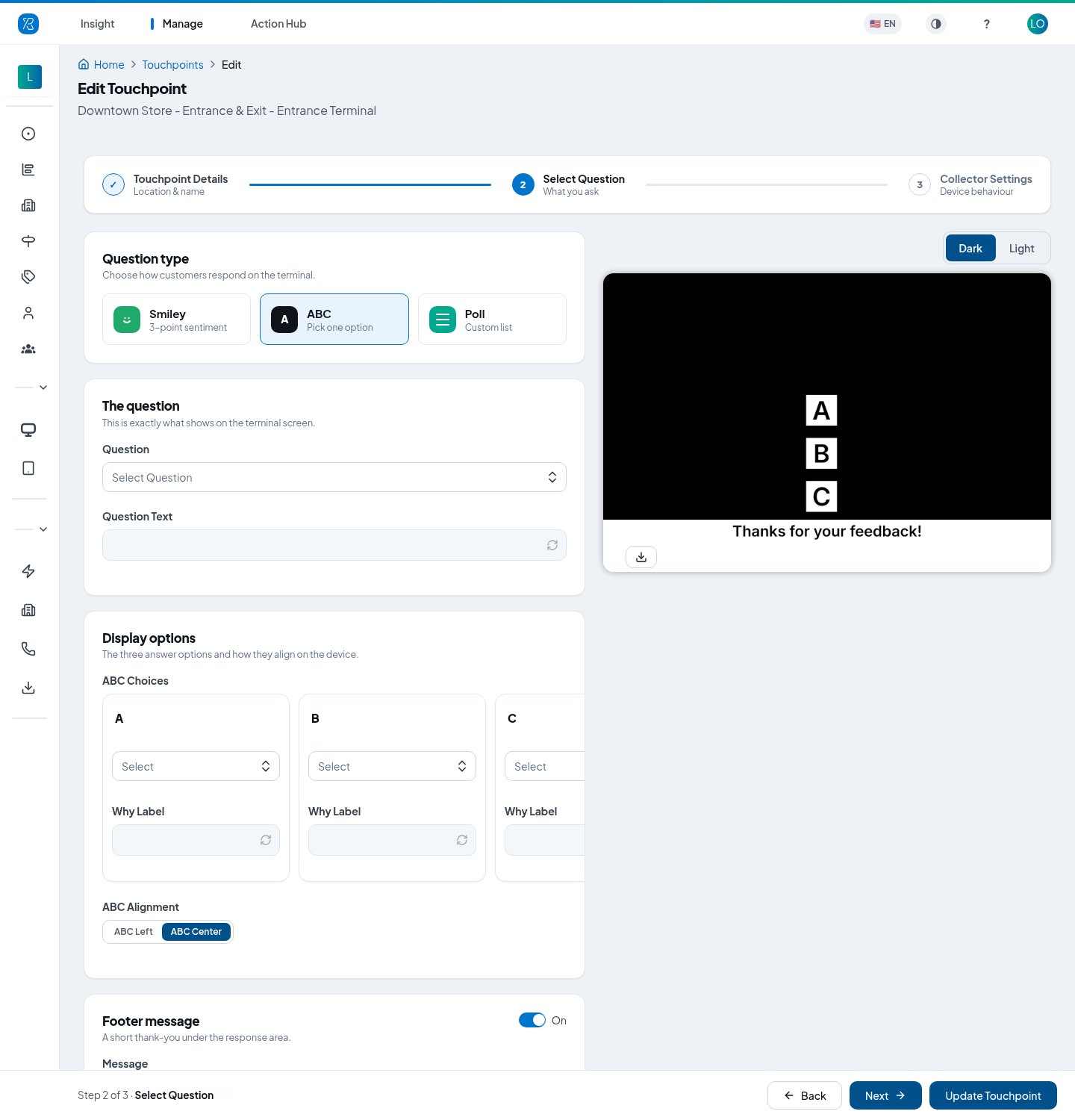Toggle the contrast theme icon in header

click(x=936, y=24)
